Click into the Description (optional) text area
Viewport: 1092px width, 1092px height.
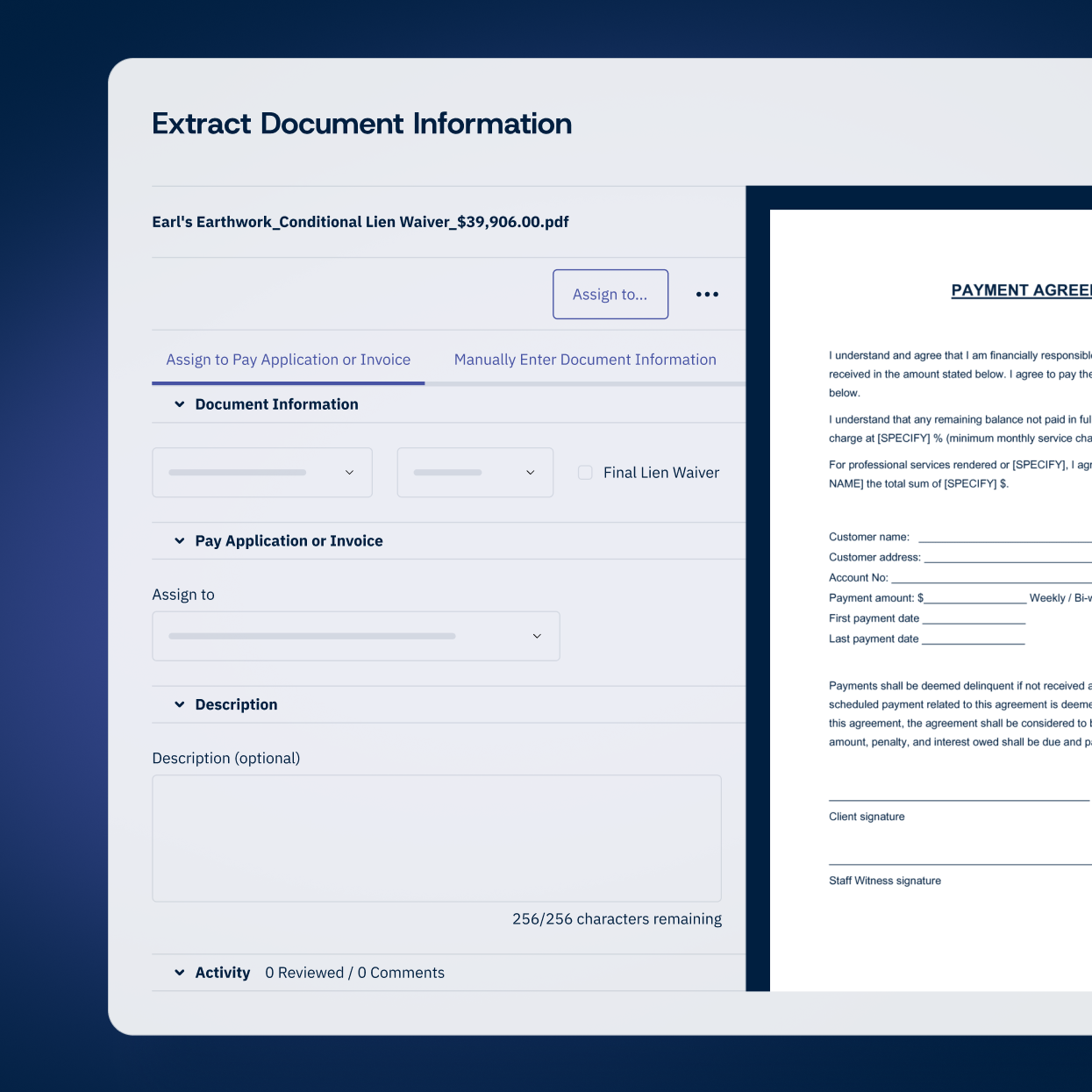pyautogui.click(x=437, y=839)
